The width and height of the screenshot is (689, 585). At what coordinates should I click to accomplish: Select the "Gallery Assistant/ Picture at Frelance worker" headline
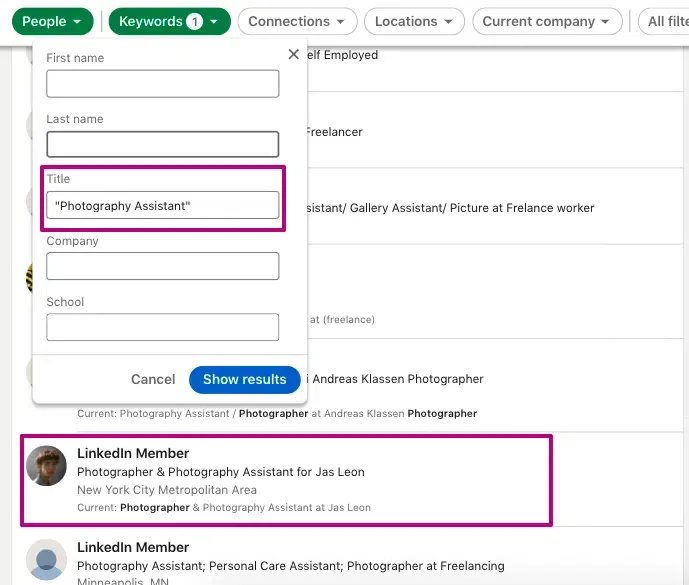(471, 208)
